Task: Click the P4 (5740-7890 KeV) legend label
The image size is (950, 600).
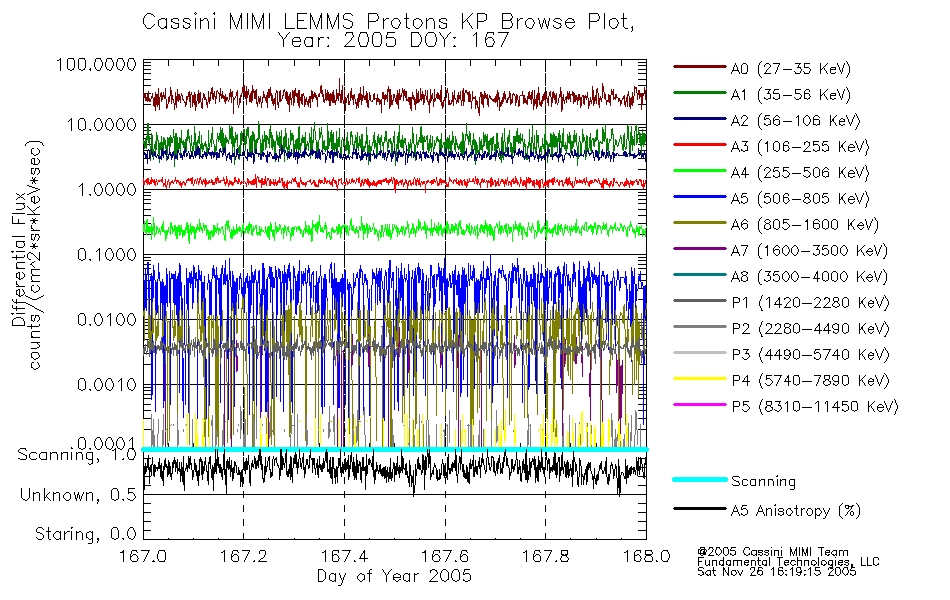Action: pos(810,381)
